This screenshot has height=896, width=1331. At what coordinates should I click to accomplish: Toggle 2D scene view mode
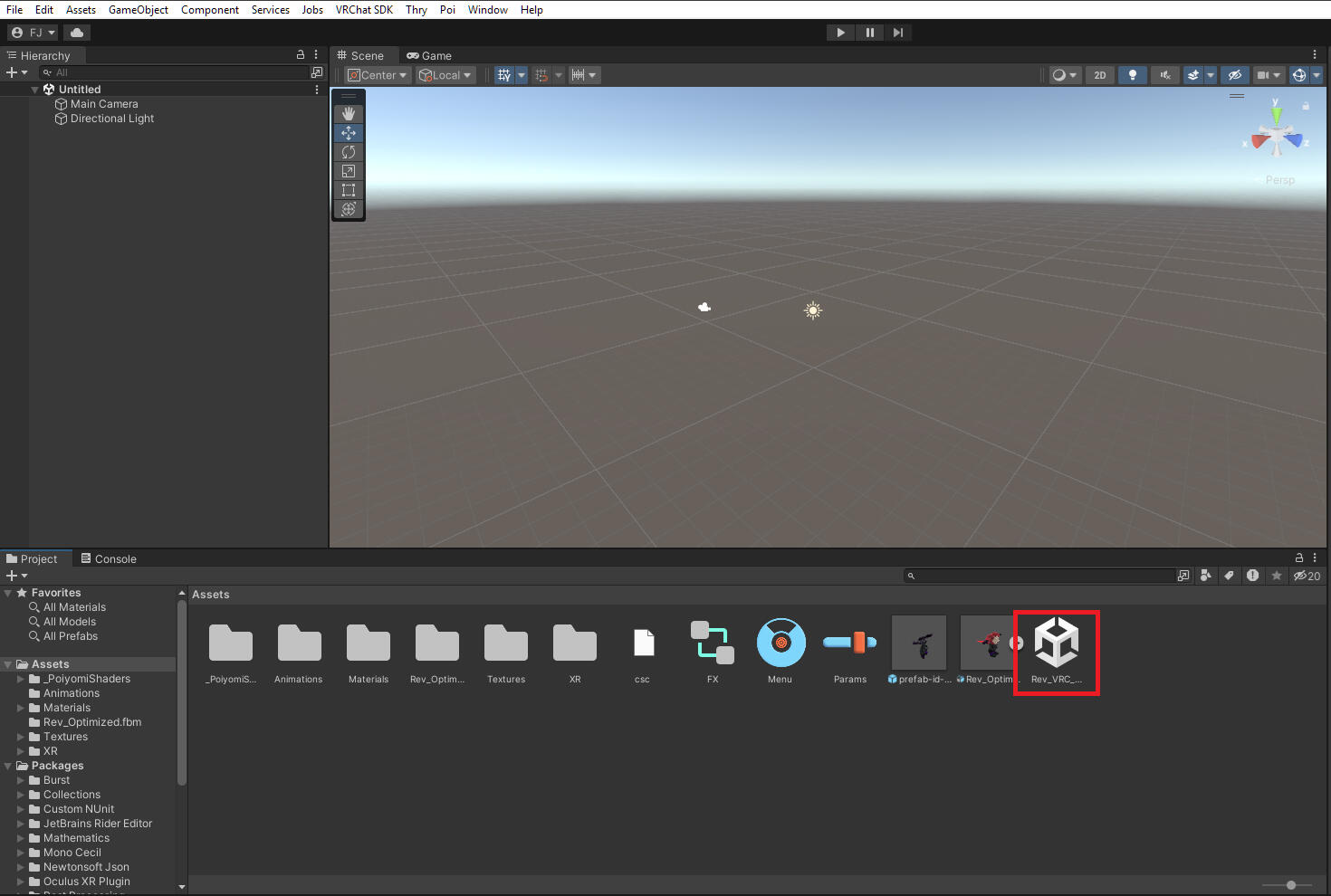[x=1099, y=75]
